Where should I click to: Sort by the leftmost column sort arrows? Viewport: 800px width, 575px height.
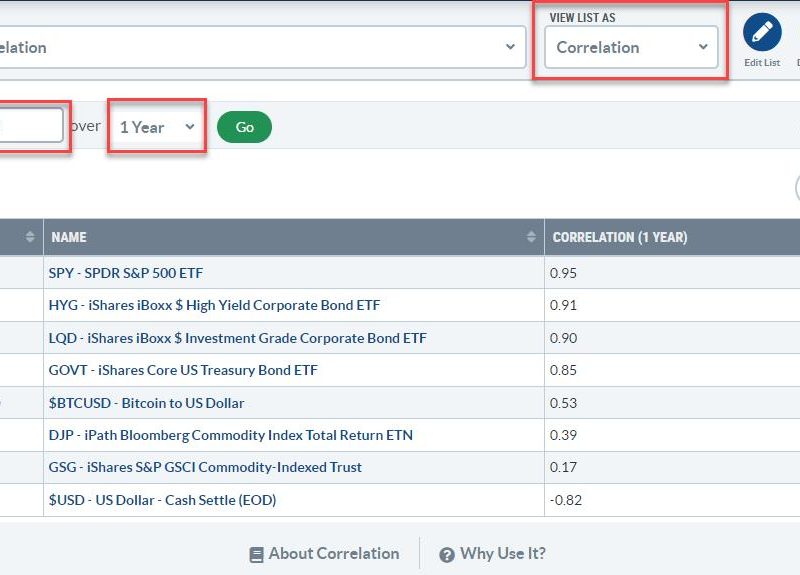[x=30, y=237]
